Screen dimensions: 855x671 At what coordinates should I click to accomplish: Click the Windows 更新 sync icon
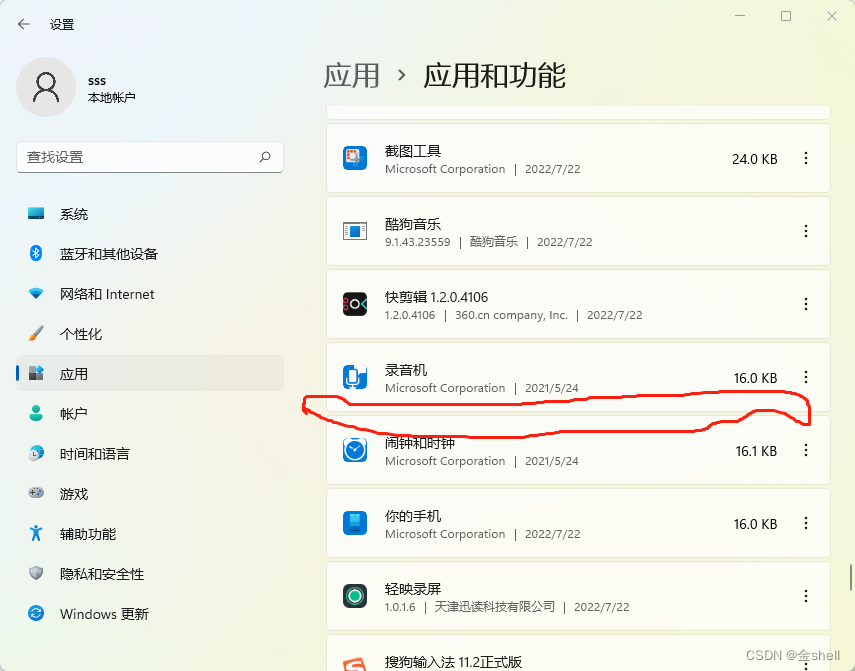point(36,613)
